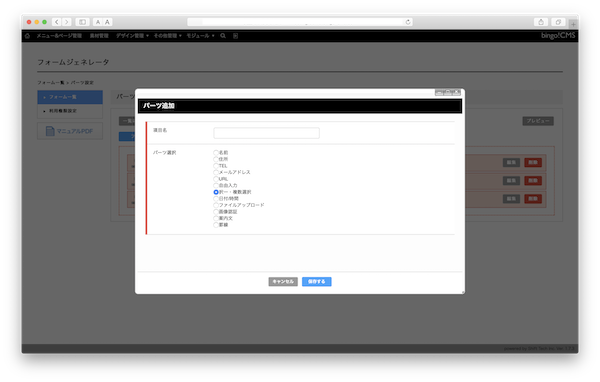Image resolution: width=600 pixels, height=382 pixels.
Task: Choose the TEL radio option
Action: [x=216, y=166]
